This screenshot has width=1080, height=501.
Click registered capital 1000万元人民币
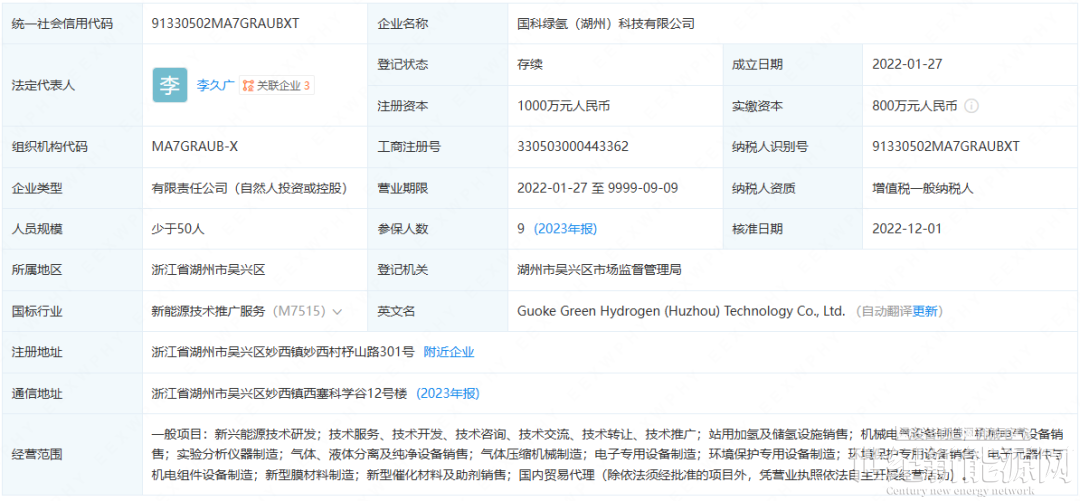pyautogui.click(x=563, y=106)
